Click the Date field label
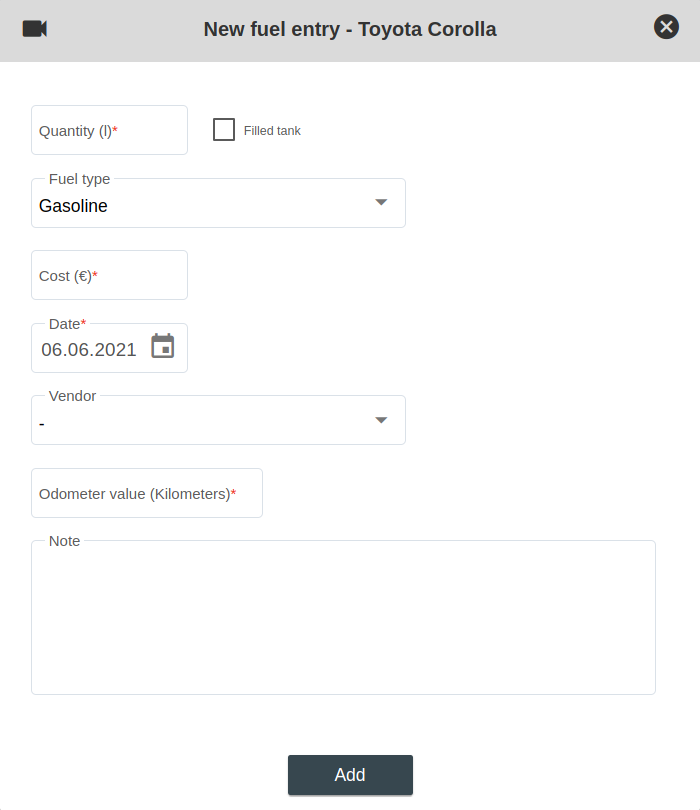The width and height of the screenshot is (700, 810). 67,324
